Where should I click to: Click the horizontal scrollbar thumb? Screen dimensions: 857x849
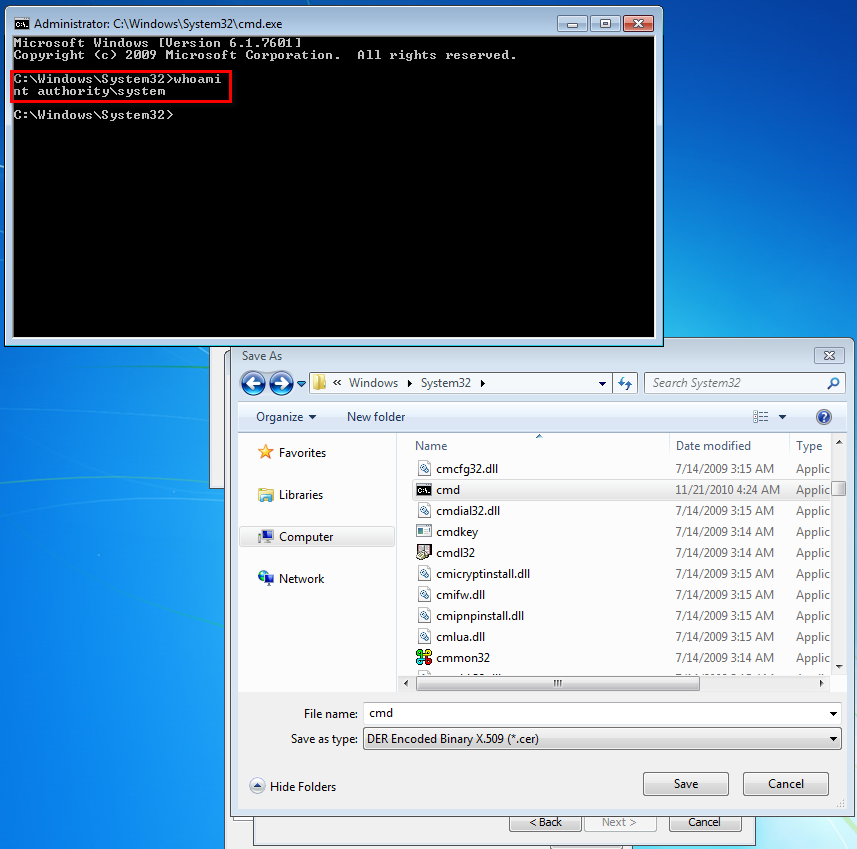click(x=557, y=683)
